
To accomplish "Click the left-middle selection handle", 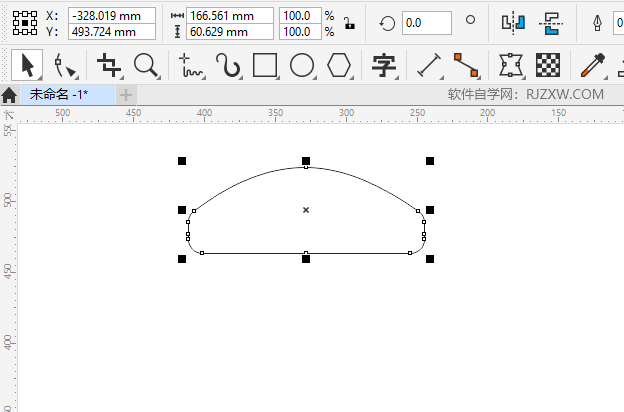I will (x=182, y=210).
